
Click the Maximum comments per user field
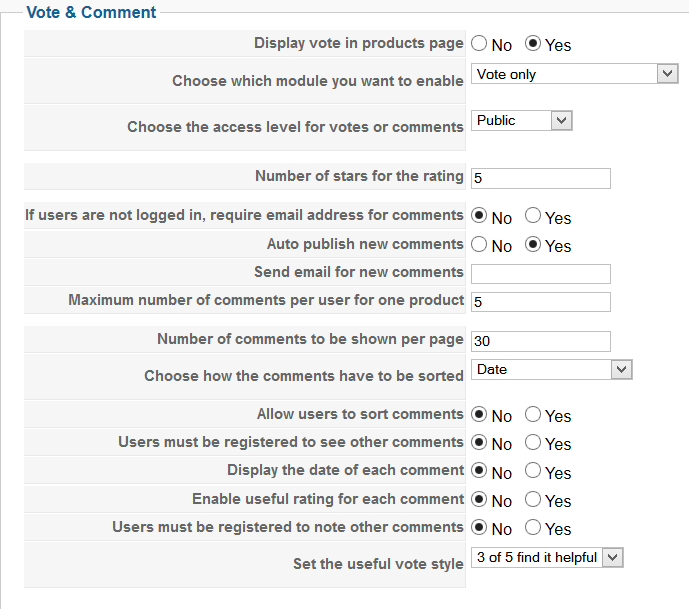coord(540,302)
